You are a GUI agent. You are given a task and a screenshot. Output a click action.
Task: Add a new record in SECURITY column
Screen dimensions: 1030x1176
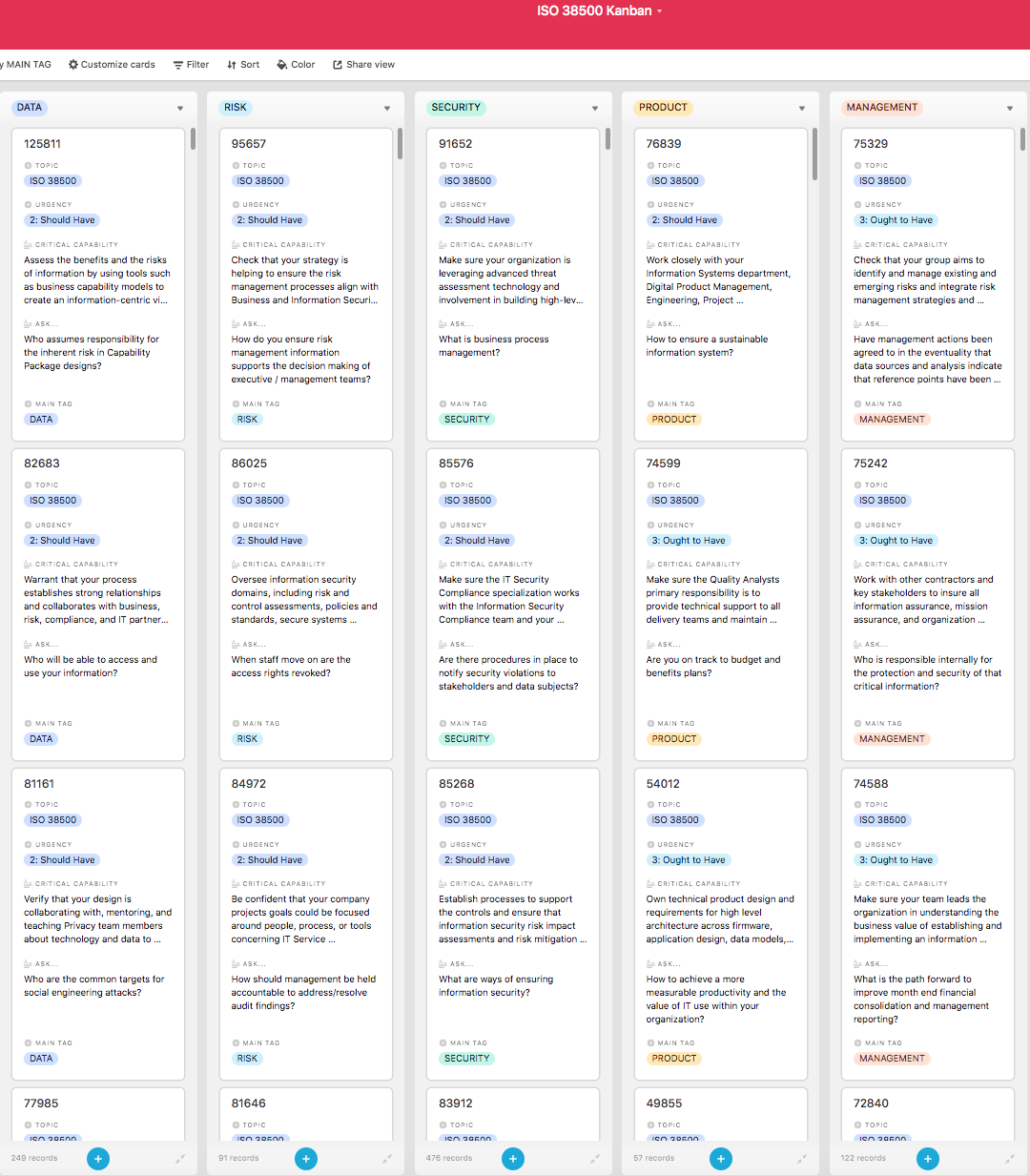[x=513, y=1159]
